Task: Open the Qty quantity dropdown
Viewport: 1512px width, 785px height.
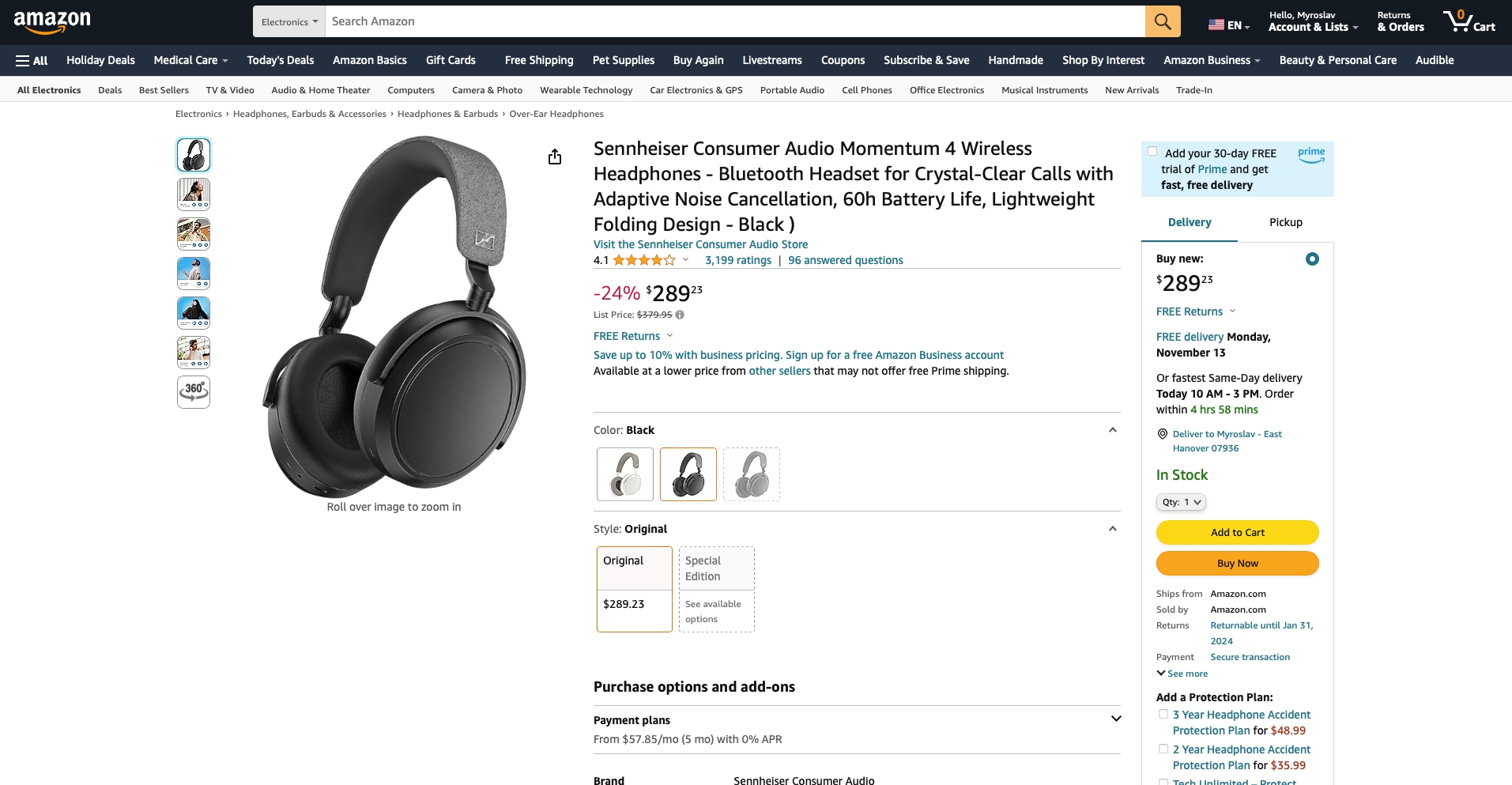Action: point(1181,502)
